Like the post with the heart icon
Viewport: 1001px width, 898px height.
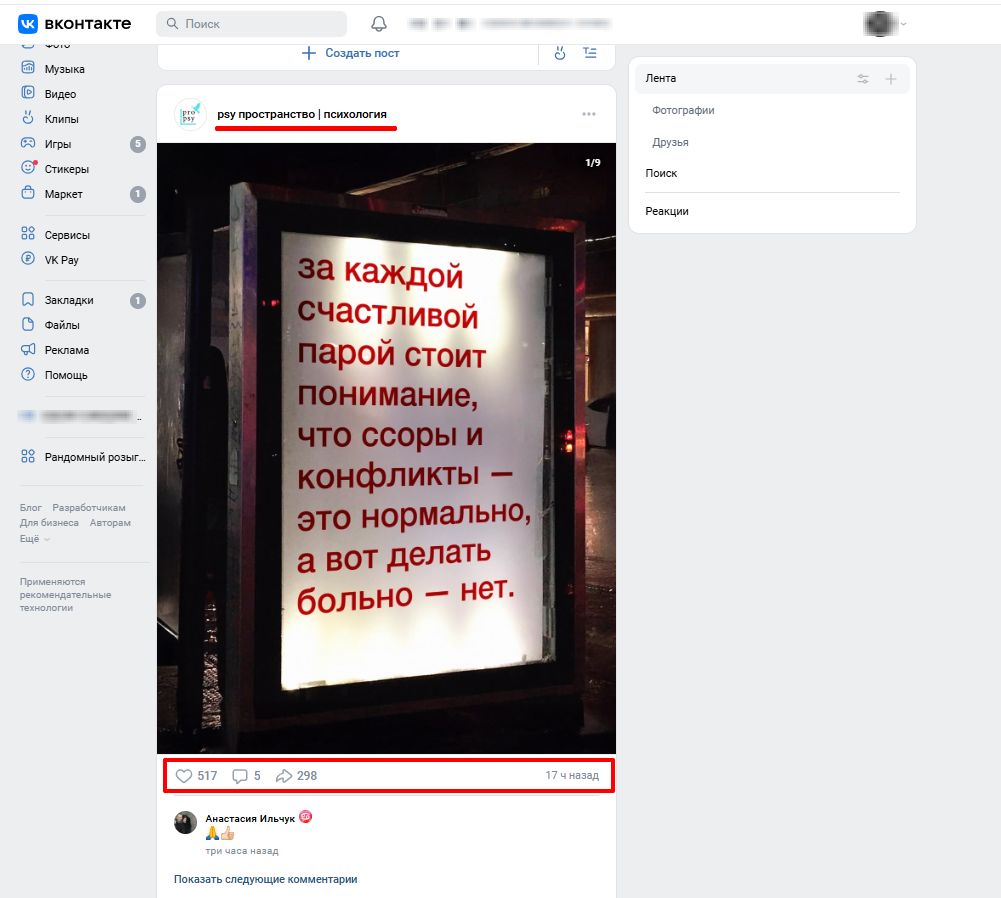(184, 775)
